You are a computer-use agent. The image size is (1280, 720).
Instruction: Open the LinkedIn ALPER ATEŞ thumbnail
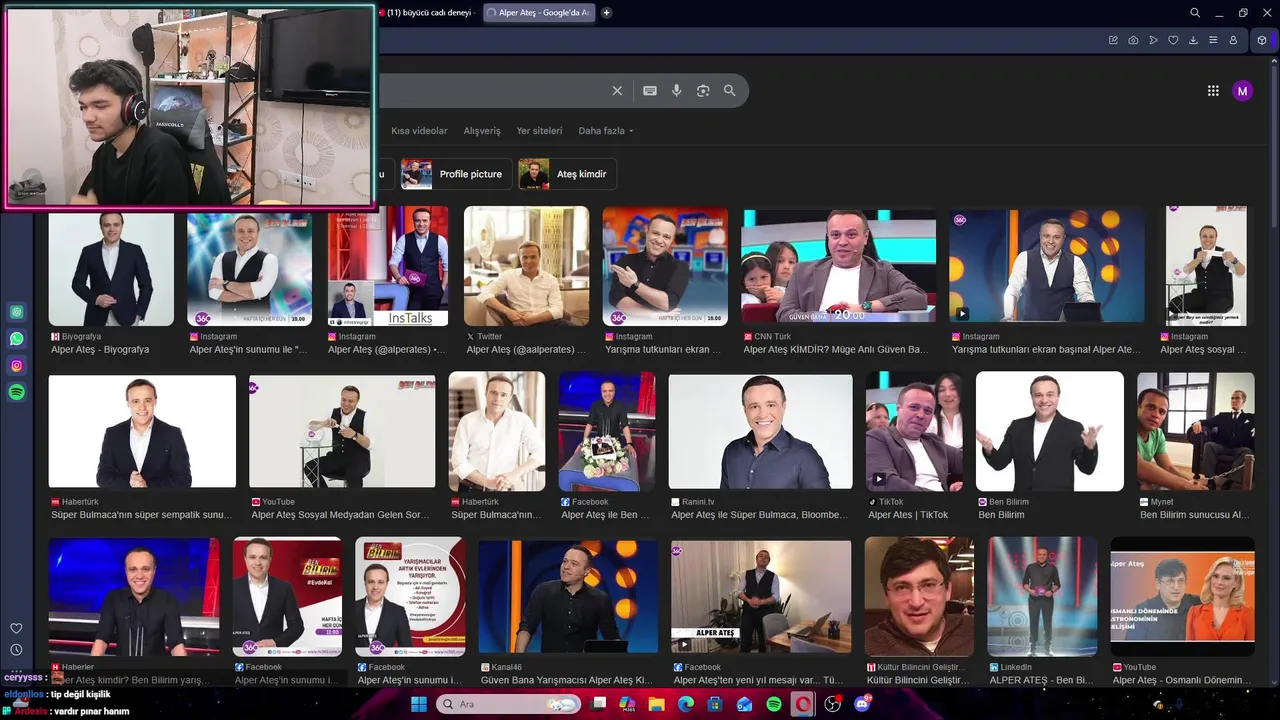point(1043,597)
